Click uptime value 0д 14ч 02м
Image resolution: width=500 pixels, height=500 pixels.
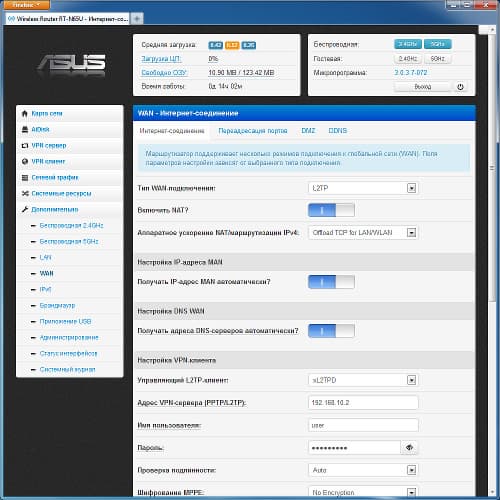click(x=225, y=86)
